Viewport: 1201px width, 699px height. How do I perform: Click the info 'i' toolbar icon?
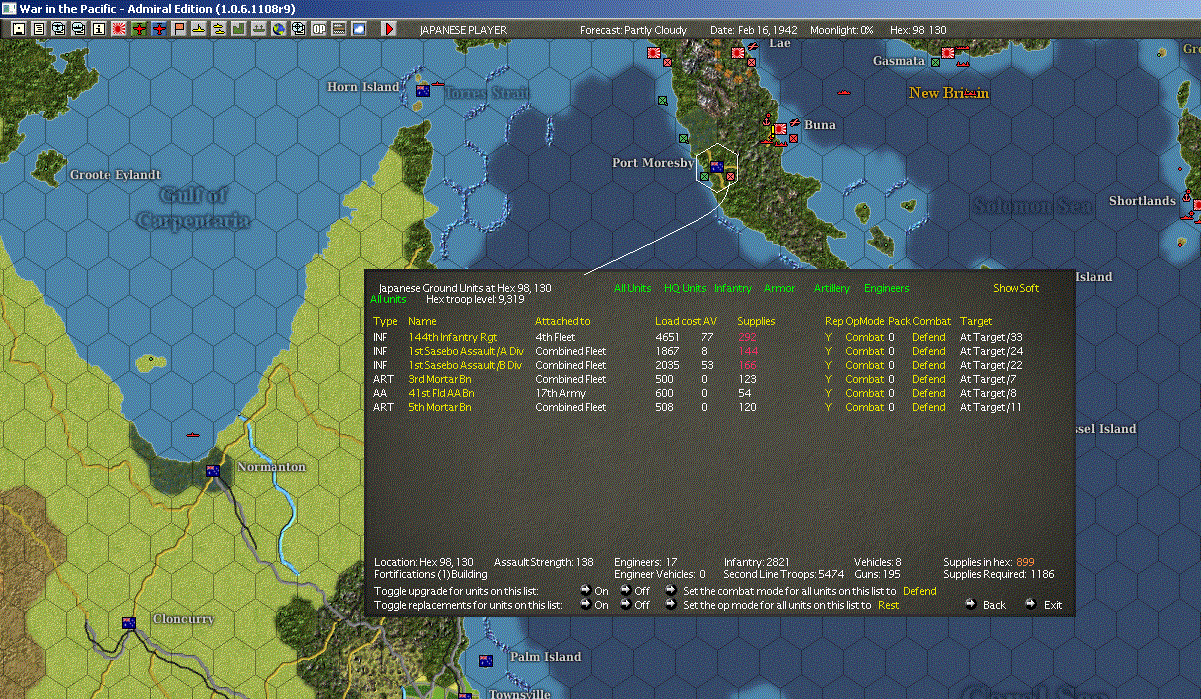point(98,29)
